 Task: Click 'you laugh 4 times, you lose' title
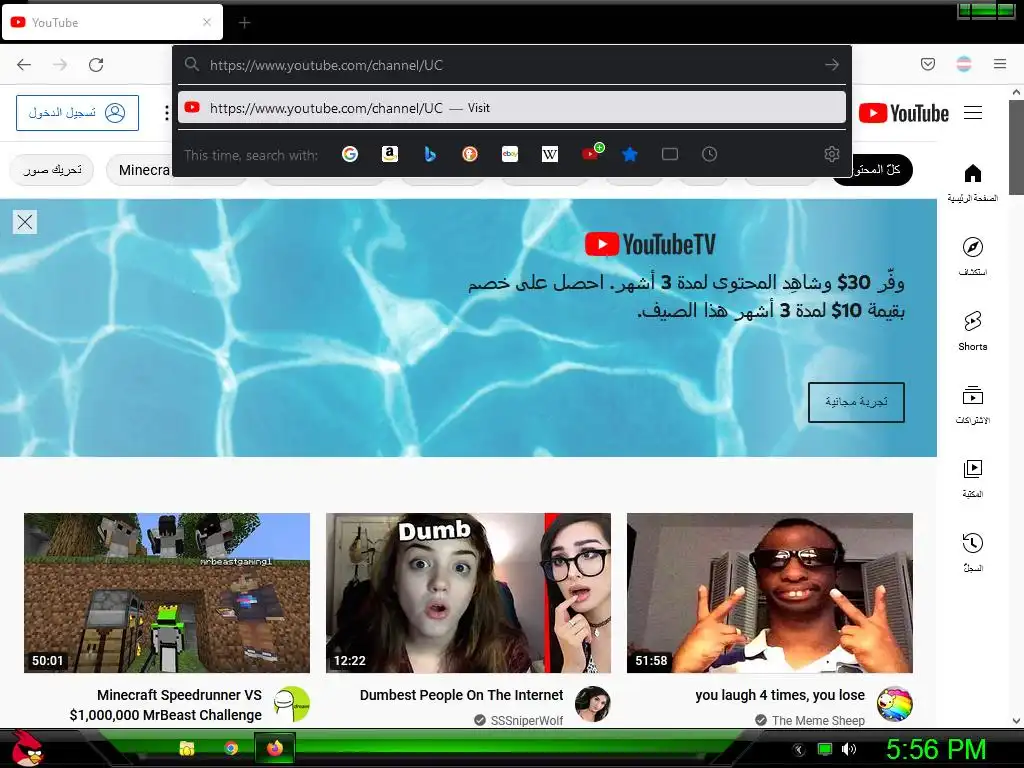click(780, 696)
